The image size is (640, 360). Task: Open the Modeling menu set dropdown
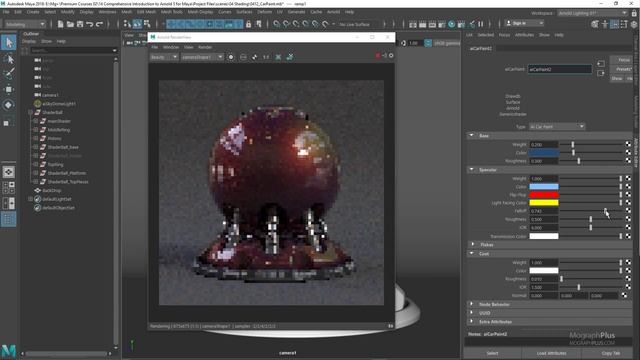pos(25,24)
